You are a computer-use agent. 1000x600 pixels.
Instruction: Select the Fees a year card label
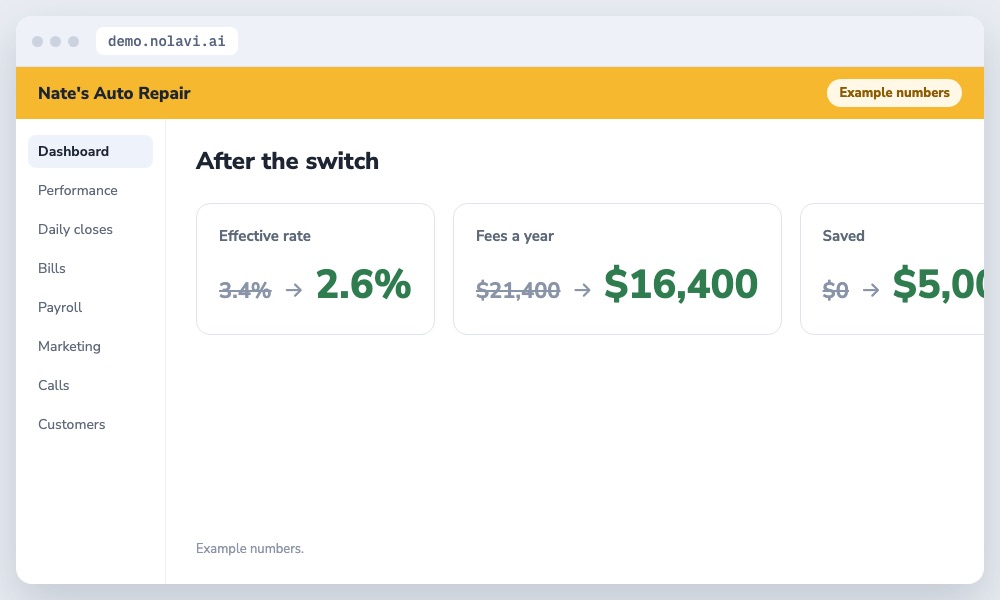click(515, 236)
